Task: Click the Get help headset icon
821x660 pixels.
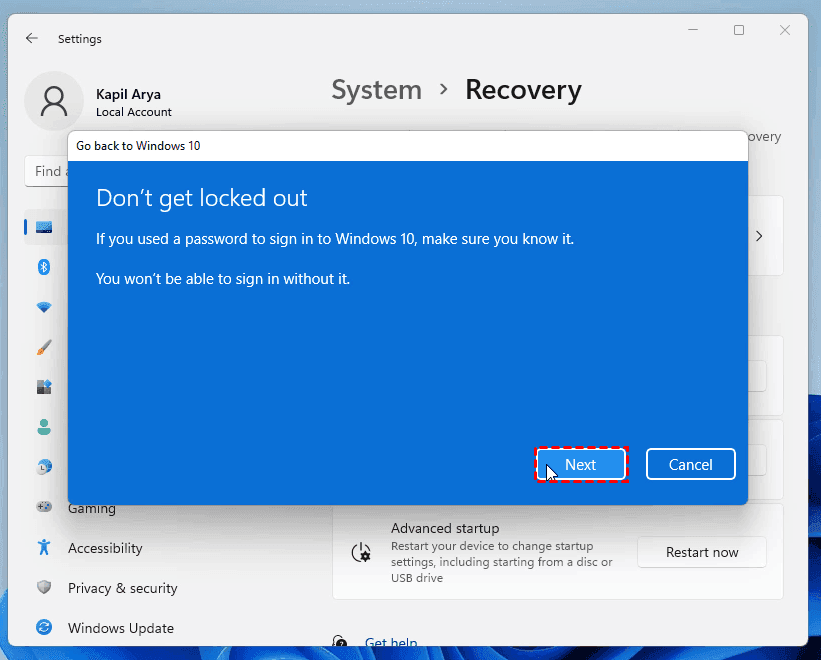Action: pos(340,641)
